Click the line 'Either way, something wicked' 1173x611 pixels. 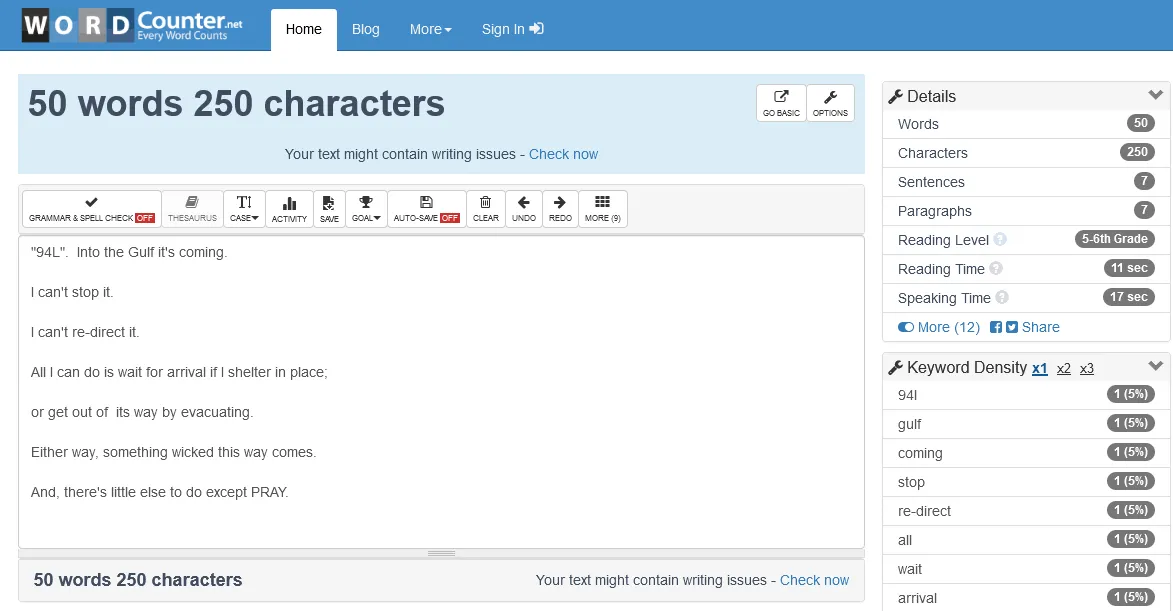coord(174,452)
